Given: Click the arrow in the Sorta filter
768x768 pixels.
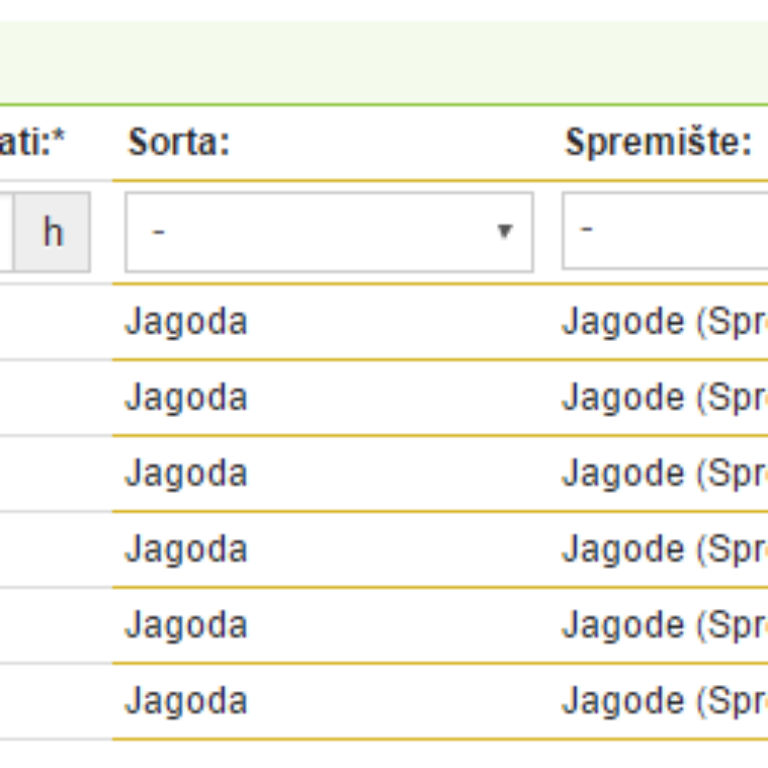Looking at the screenshot, I should pos(504,231).
